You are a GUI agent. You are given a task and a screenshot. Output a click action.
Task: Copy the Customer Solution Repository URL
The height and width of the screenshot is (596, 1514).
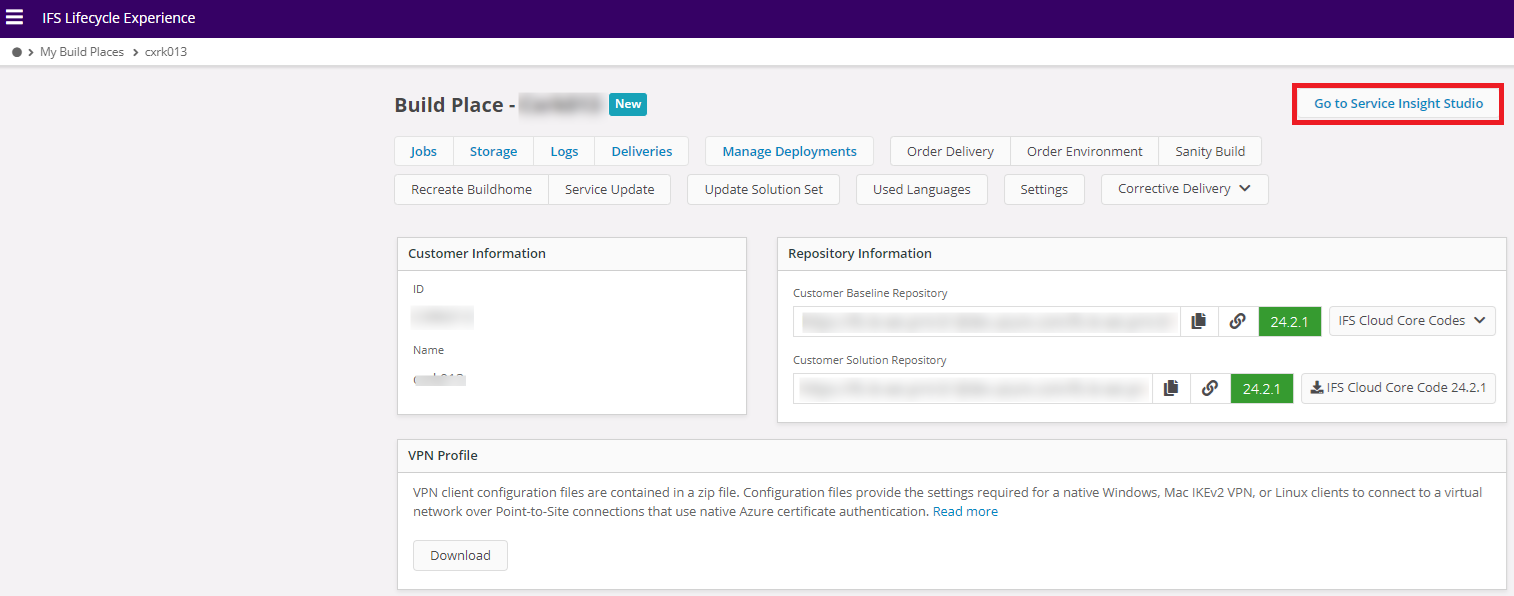pyautogui.click(x=1171, y=388)
